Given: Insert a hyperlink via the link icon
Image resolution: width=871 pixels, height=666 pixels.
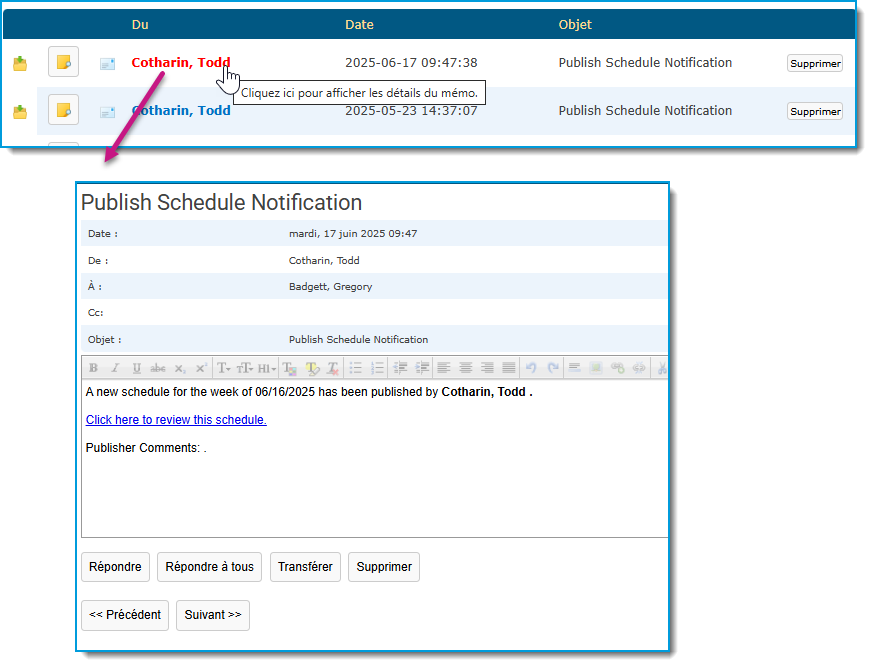Looking at the screenshot, I should pos(618,368).
